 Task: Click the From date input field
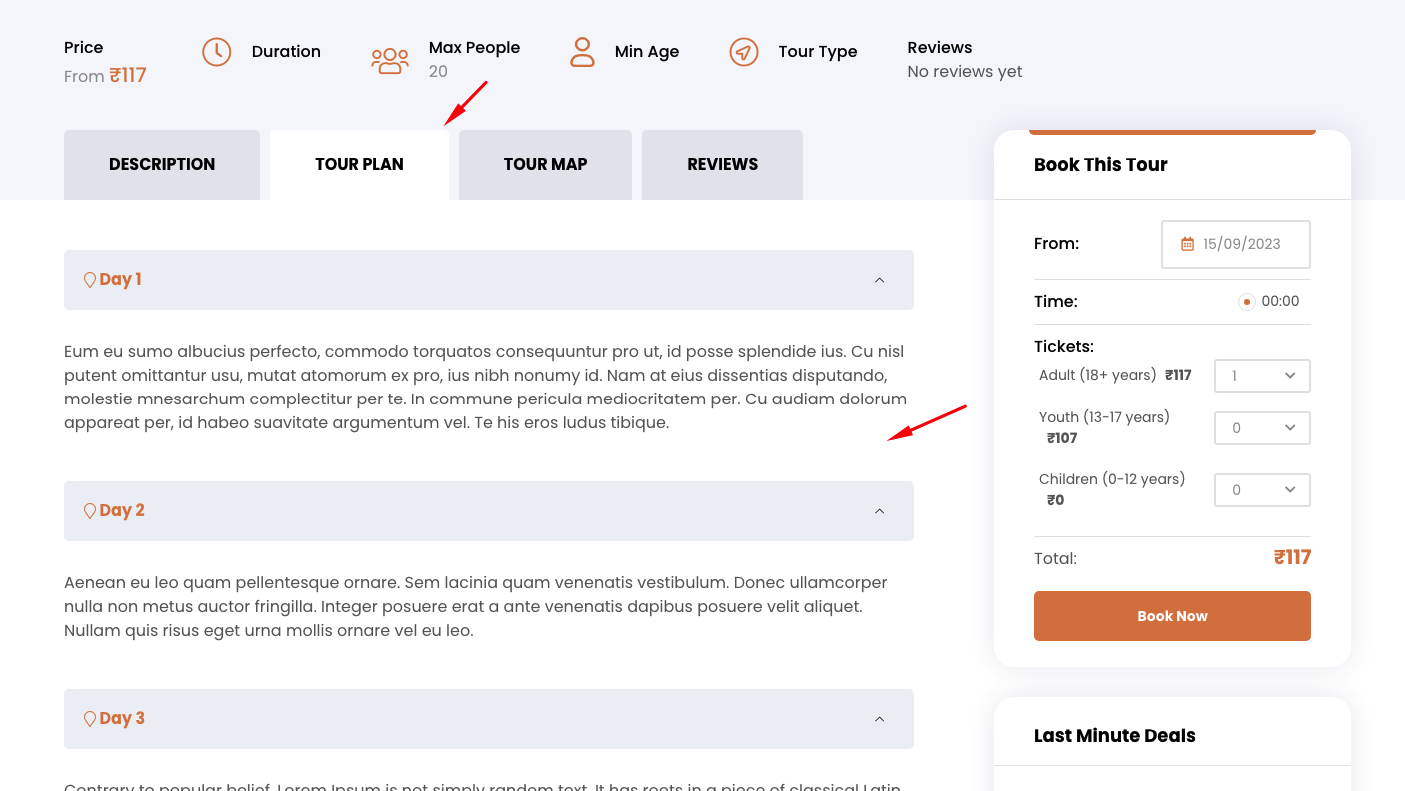pyautogui.click(x=1236, y=244)
